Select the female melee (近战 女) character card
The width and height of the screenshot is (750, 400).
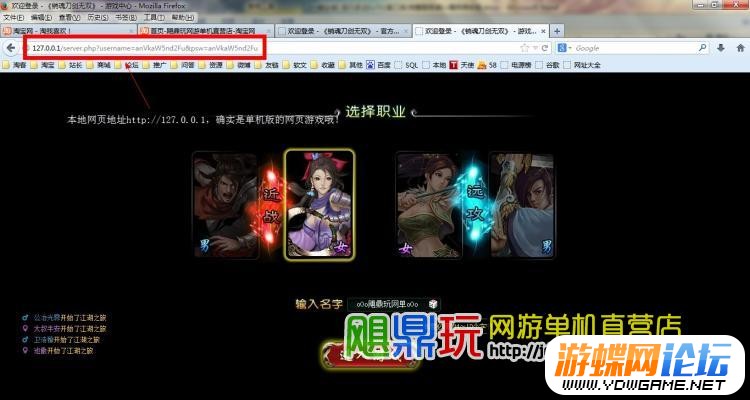pyautogui.click(x=320, y=205)
